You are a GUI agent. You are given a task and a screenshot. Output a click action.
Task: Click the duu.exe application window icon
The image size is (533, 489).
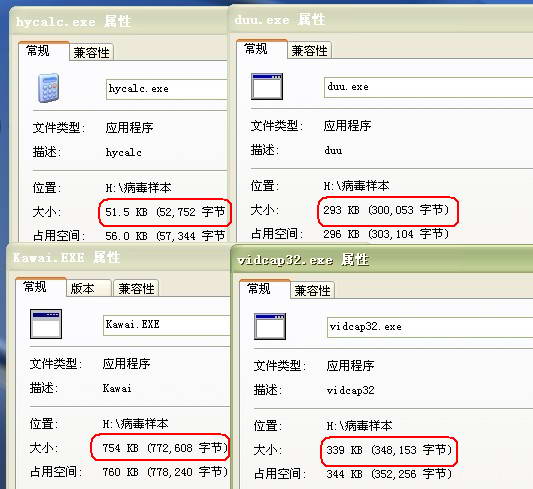(267, 86)
